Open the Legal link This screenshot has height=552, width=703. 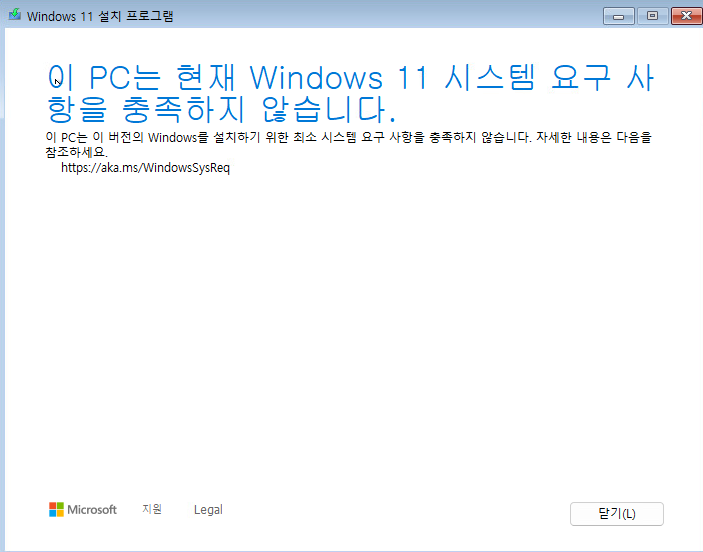pyautogui.click(x=208, y=510)
